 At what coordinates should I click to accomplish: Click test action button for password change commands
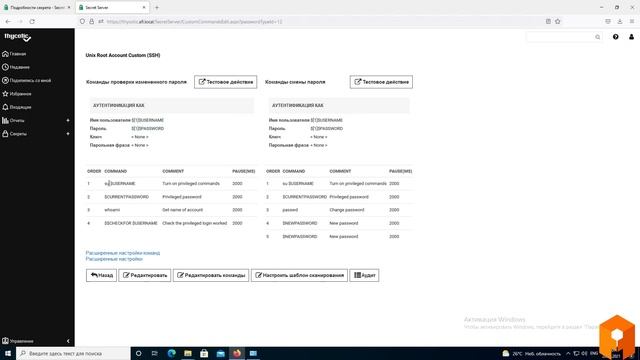(381, 82)
